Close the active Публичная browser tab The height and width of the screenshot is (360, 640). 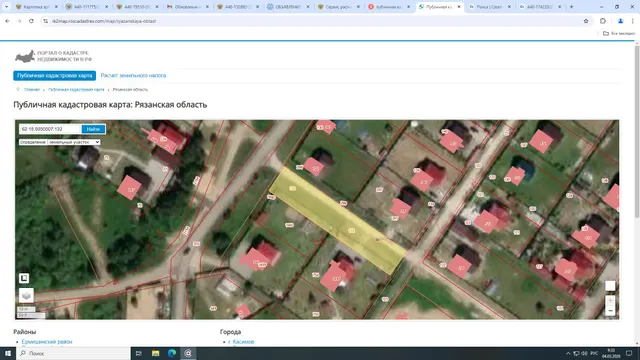(x=459, y=7)
